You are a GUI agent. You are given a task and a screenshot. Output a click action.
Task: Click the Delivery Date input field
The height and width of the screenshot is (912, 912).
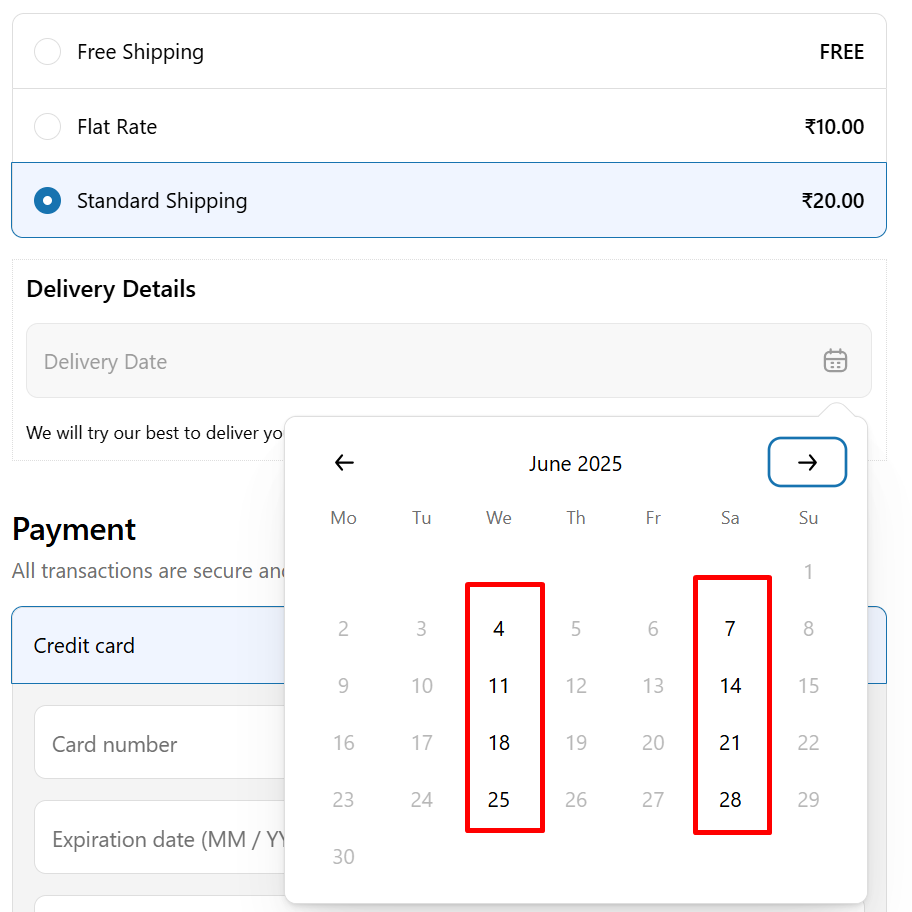[448, 361]
